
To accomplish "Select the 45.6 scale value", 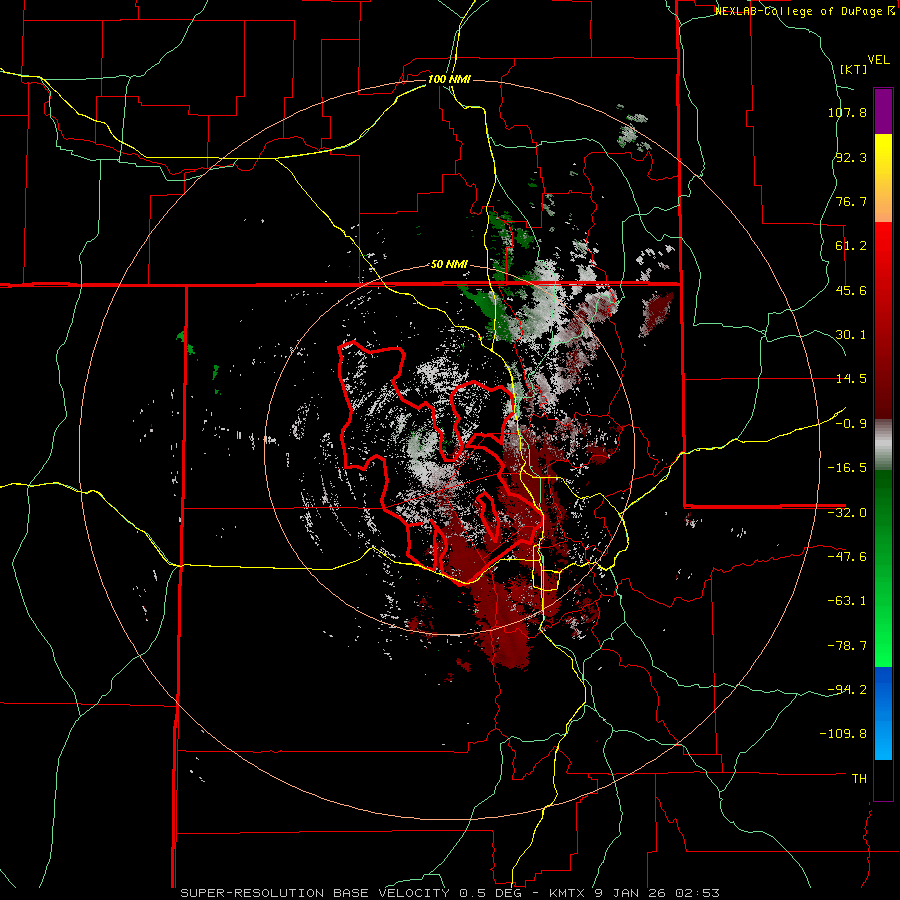I will pyautogui.click(x=851, y=290).
